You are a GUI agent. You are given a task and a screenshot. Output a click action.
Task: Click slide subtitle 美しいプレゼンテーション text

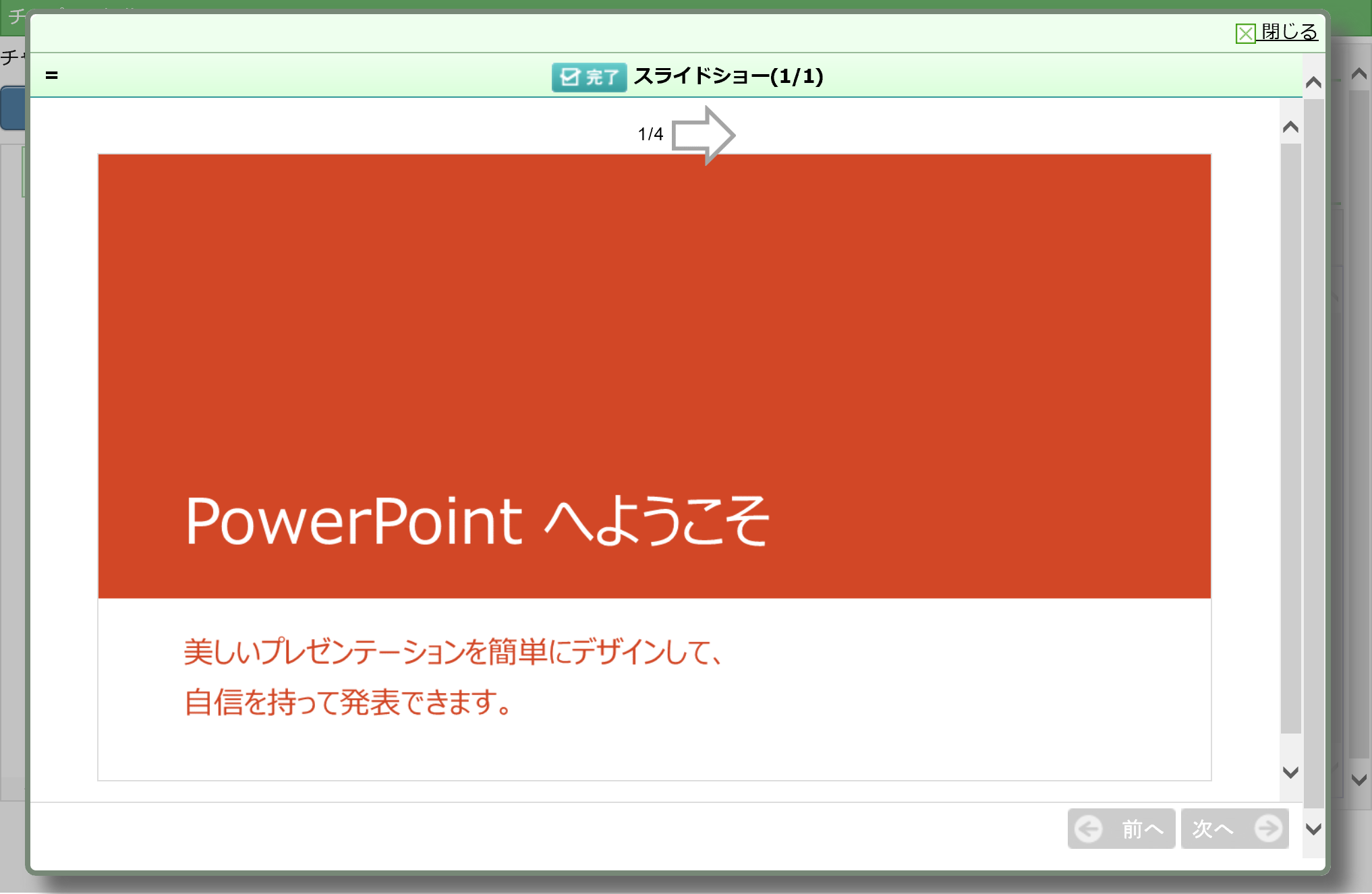tap(453, 677)
